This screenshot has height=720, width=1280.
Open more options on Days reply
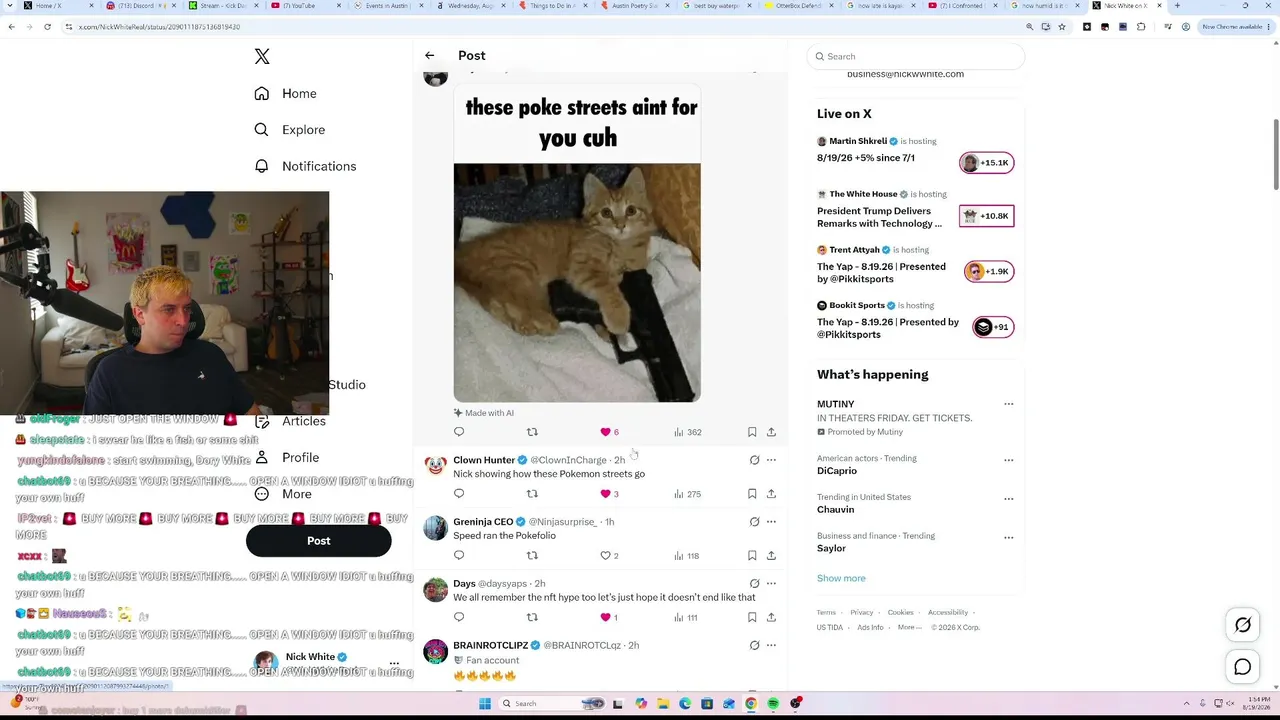click(x=771, y=584)
